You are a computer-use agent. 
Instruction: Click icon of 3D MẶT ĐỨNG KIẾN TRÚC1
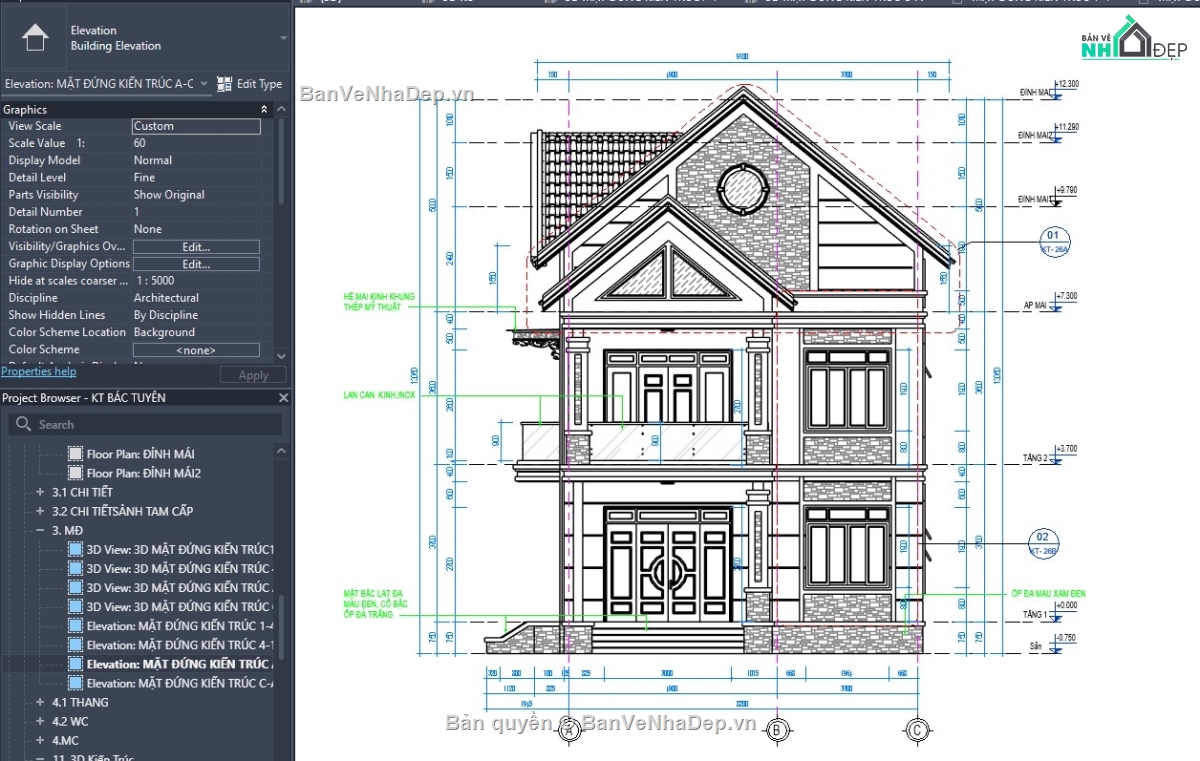[x=75, y=550]
